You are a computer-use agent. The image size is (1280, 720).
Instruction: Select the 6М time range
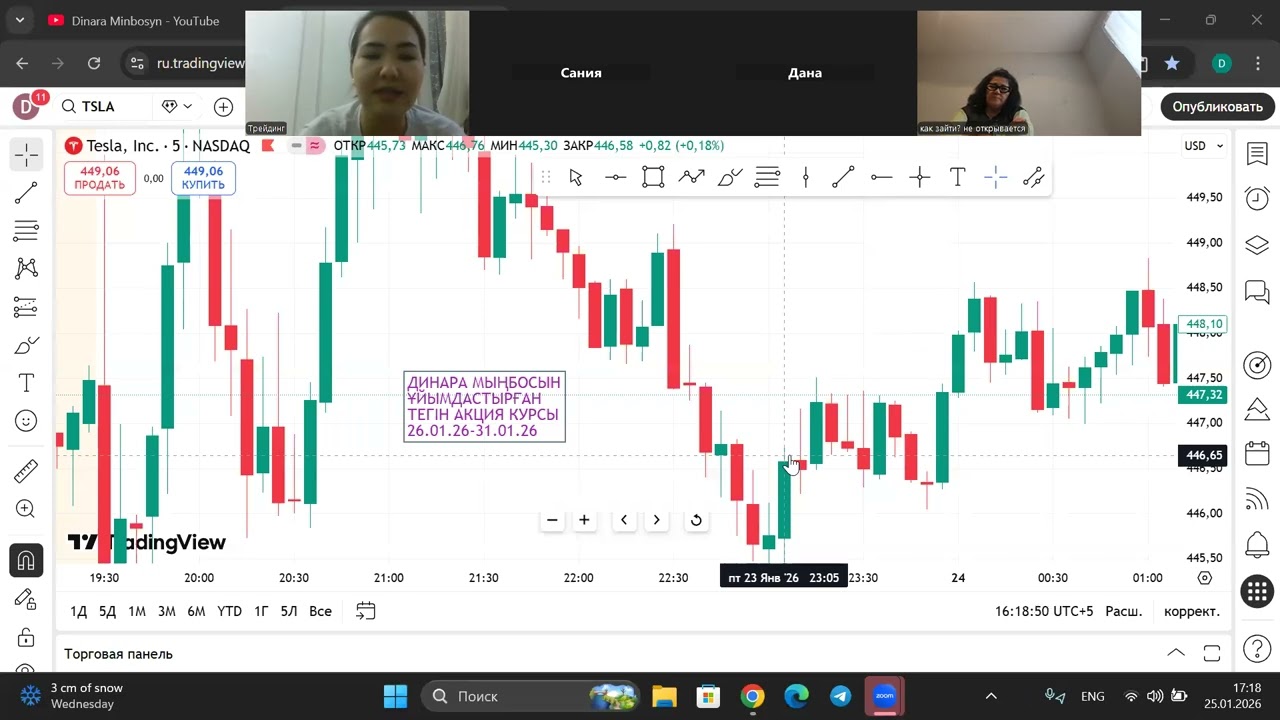[x=196, y=611]
